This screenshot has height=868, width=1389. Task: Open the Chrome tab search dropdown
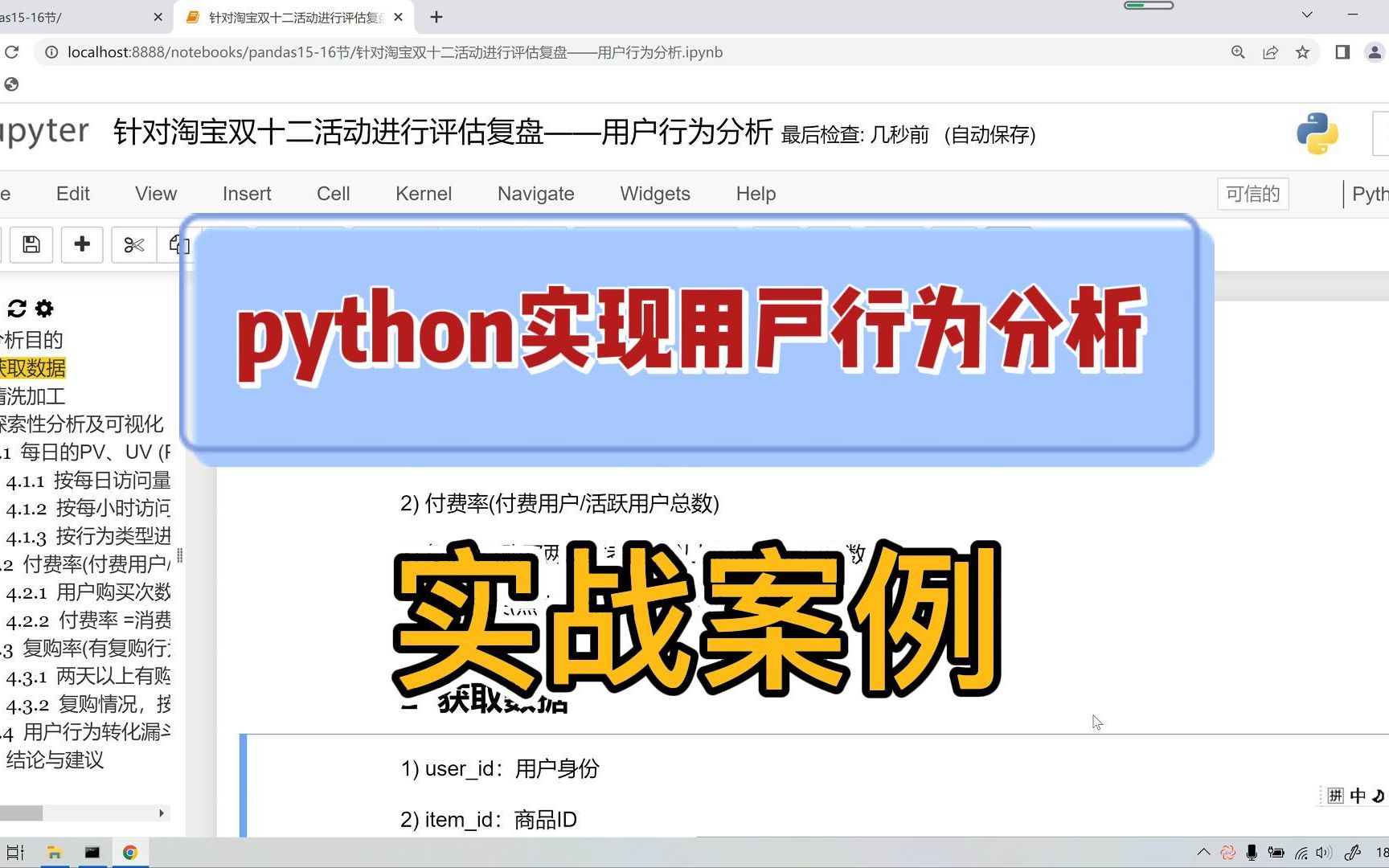(x=1307, y=14)
